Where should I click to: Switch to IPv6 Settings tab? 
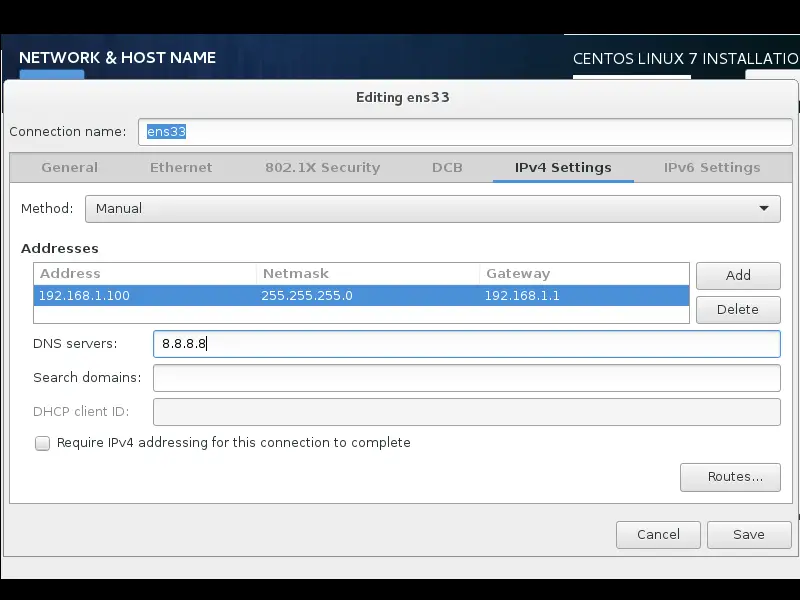pos(712,167)
